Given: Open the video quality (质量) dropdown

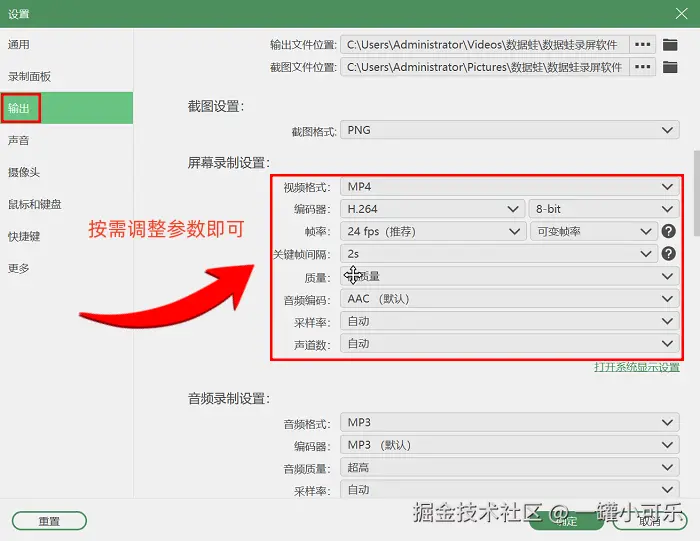Looking at the screenshot, I should 510,276.
